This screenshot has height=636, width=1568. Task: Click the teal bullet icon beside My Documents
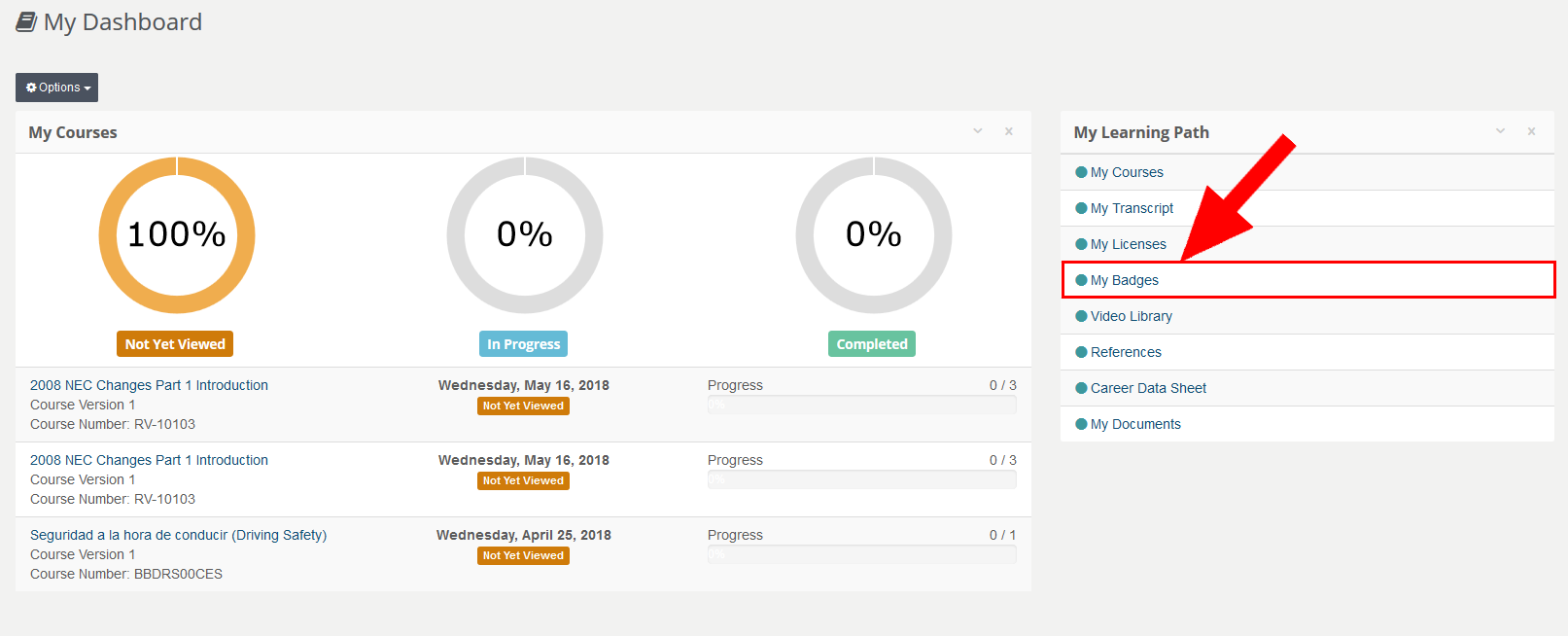1081,424
